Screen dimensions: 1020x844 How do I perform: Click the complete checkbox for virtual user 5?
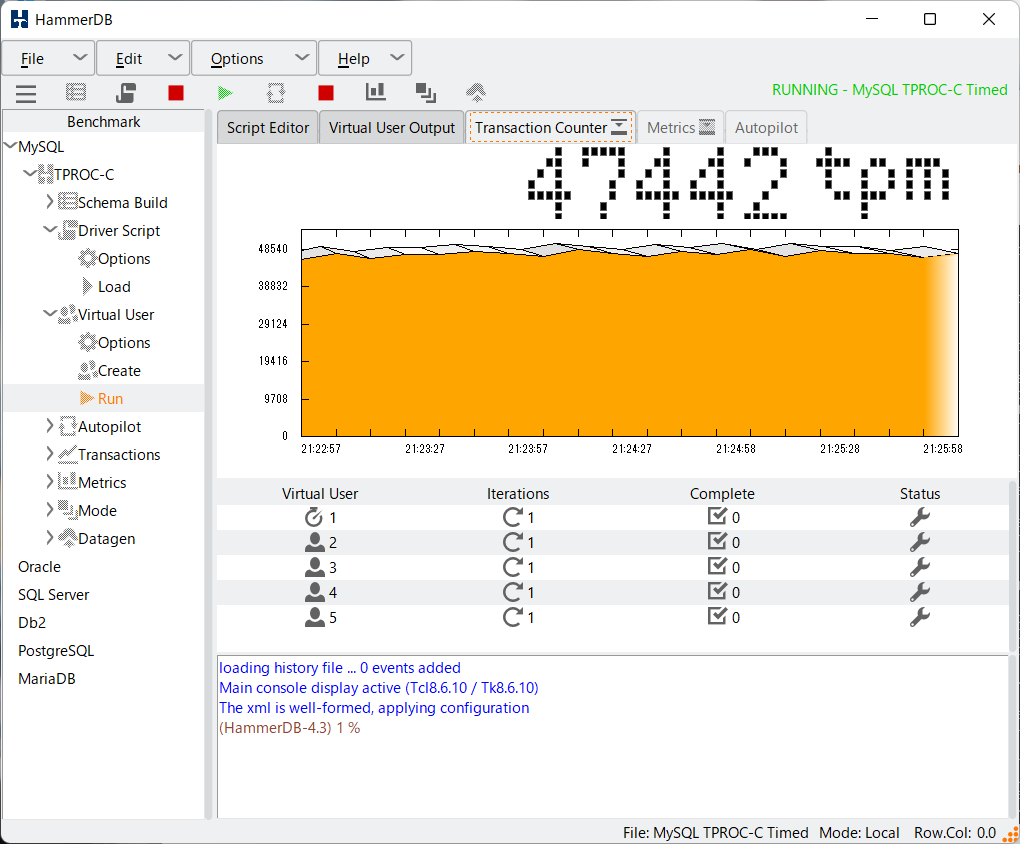tap(717, 616)
